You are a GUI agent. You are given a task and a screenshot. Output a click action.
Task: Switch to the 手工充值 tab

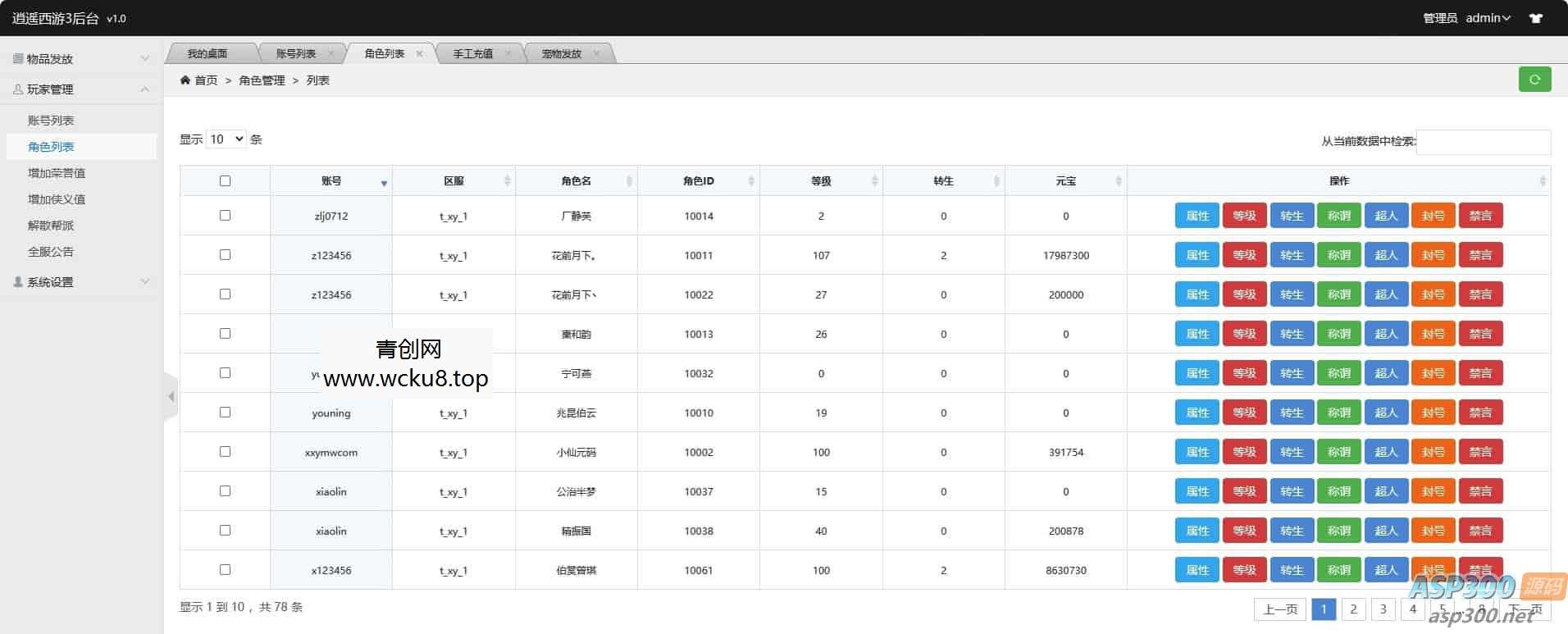pos(473,53)
